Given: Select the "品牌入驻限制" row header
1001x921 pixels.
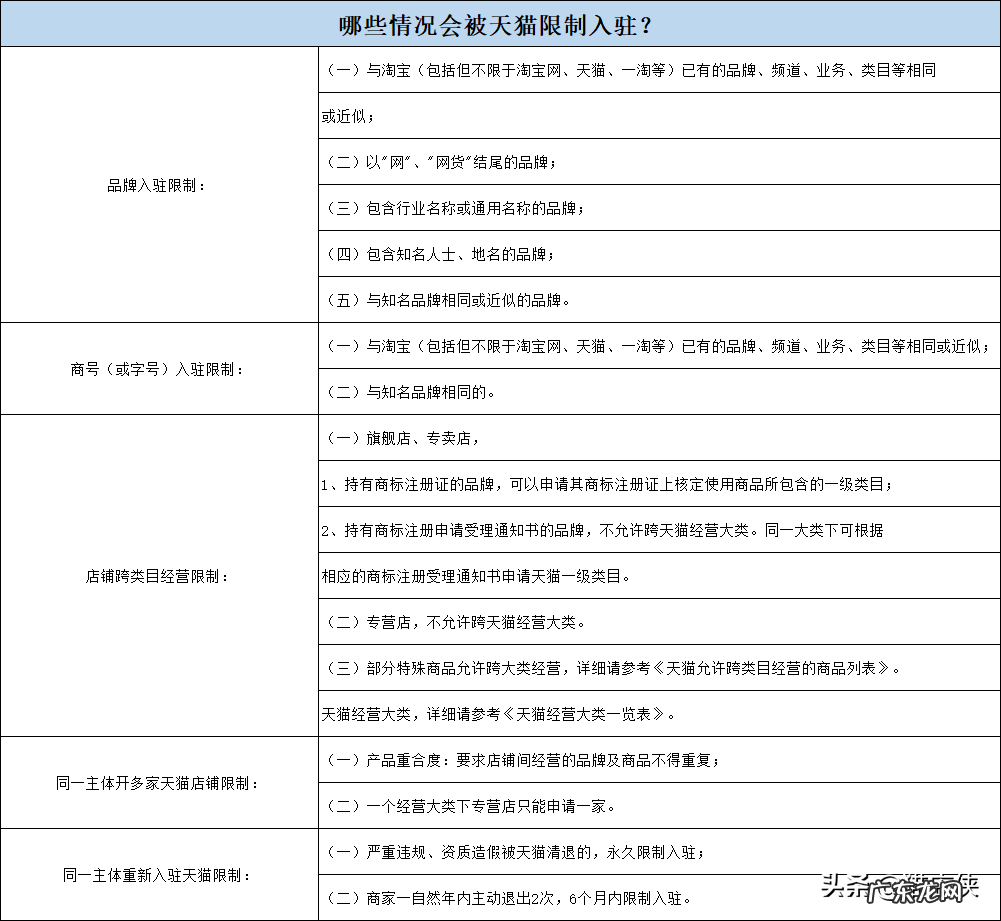Looking at the screenshot, I should (x=159, y=185).
